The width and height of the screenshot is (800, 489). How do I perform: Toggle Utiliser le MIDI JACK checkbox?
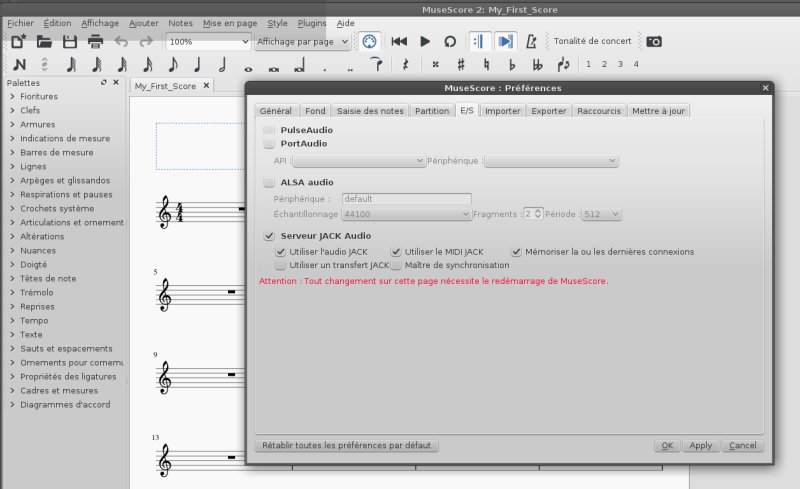point(395,252)
